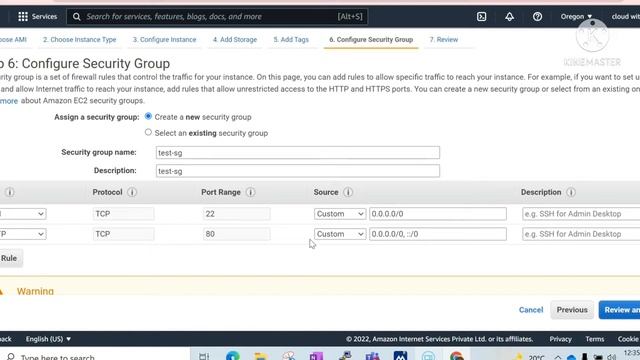
Task: Go to step 5 Add Tags
Action: pos(291,40)
